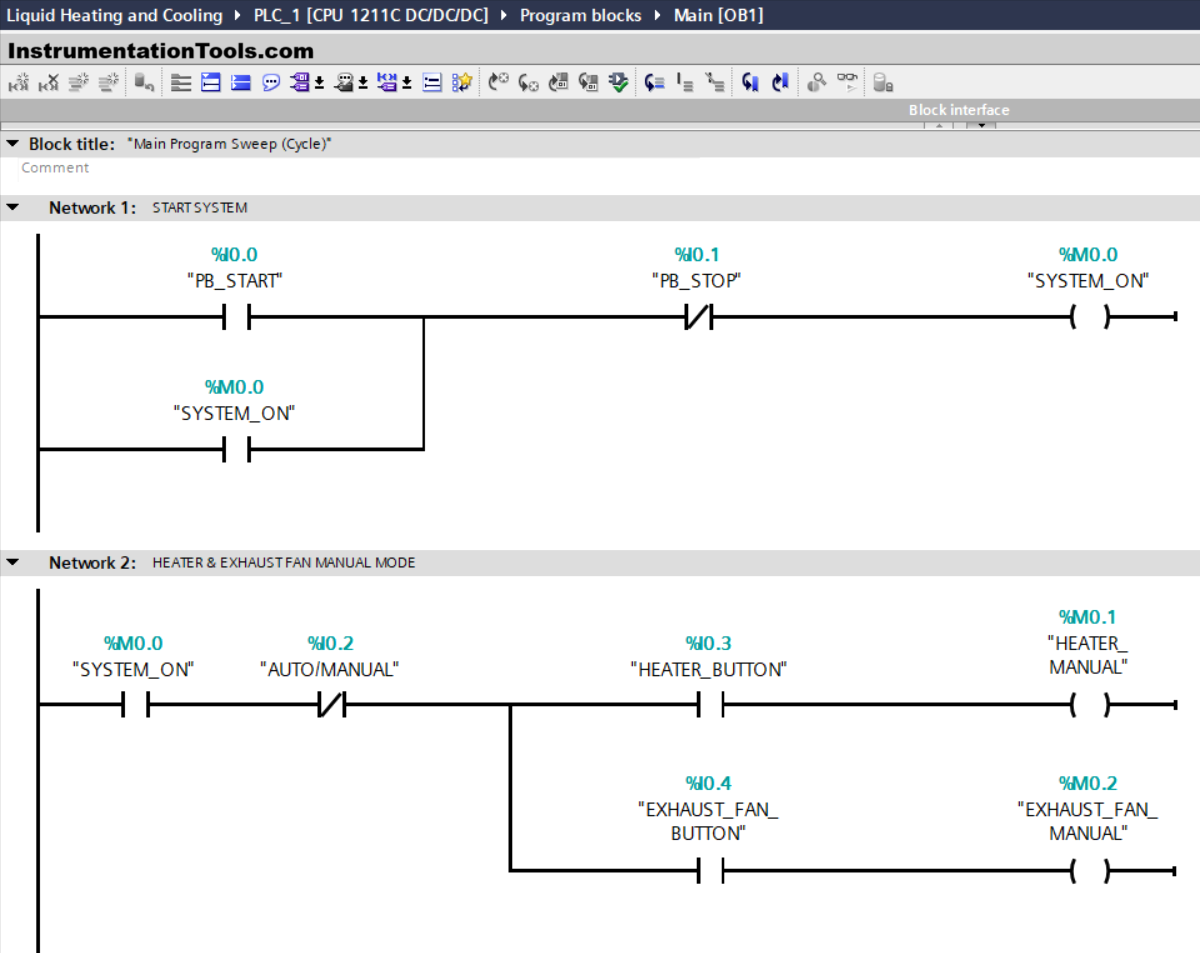Click the %I0.1 address above PB_STOP
Image resolution: width=1200 pixels, height=953 pixels.
point(697,255)
